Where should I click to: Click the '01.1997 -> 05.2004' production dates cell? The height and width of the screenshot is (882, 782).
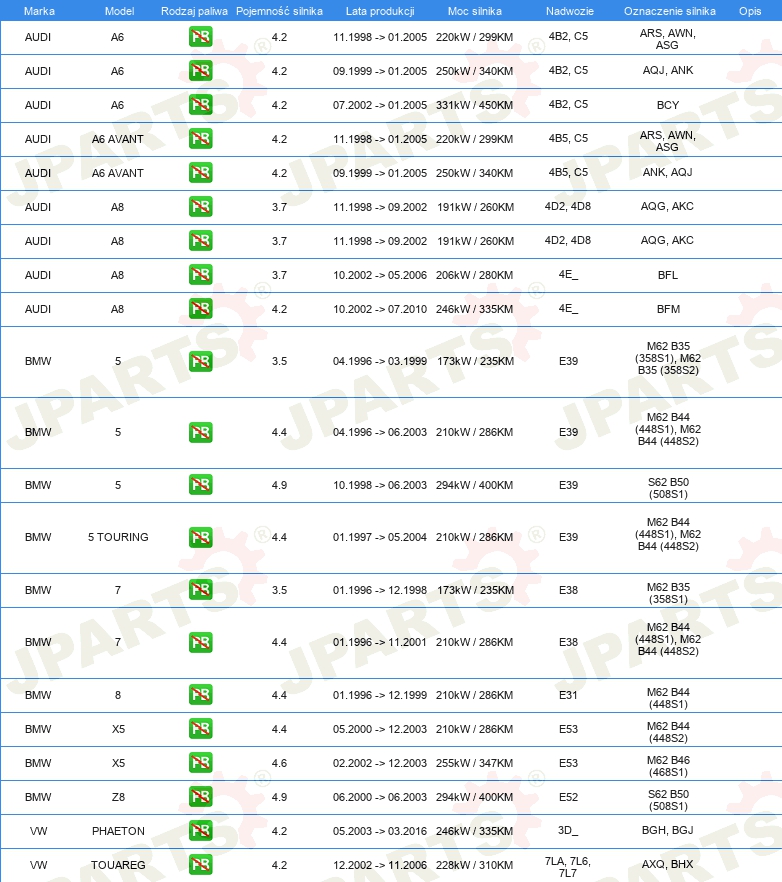(x=380, y=537)
